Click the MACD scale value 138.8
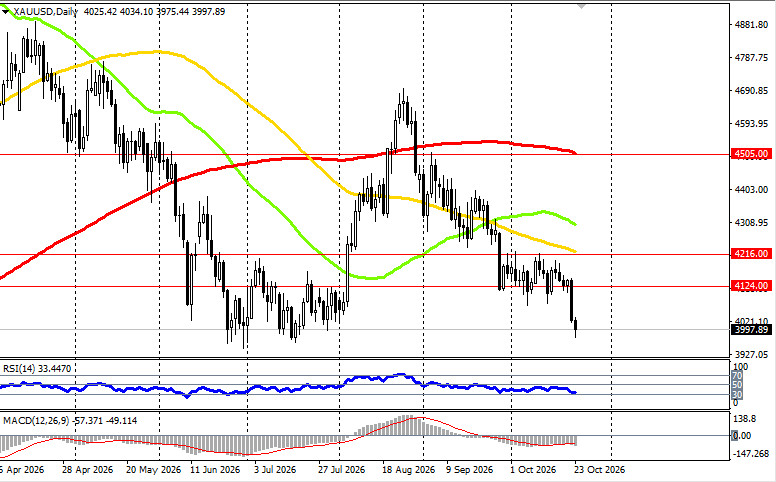776x482 pixels. [744, 419]
